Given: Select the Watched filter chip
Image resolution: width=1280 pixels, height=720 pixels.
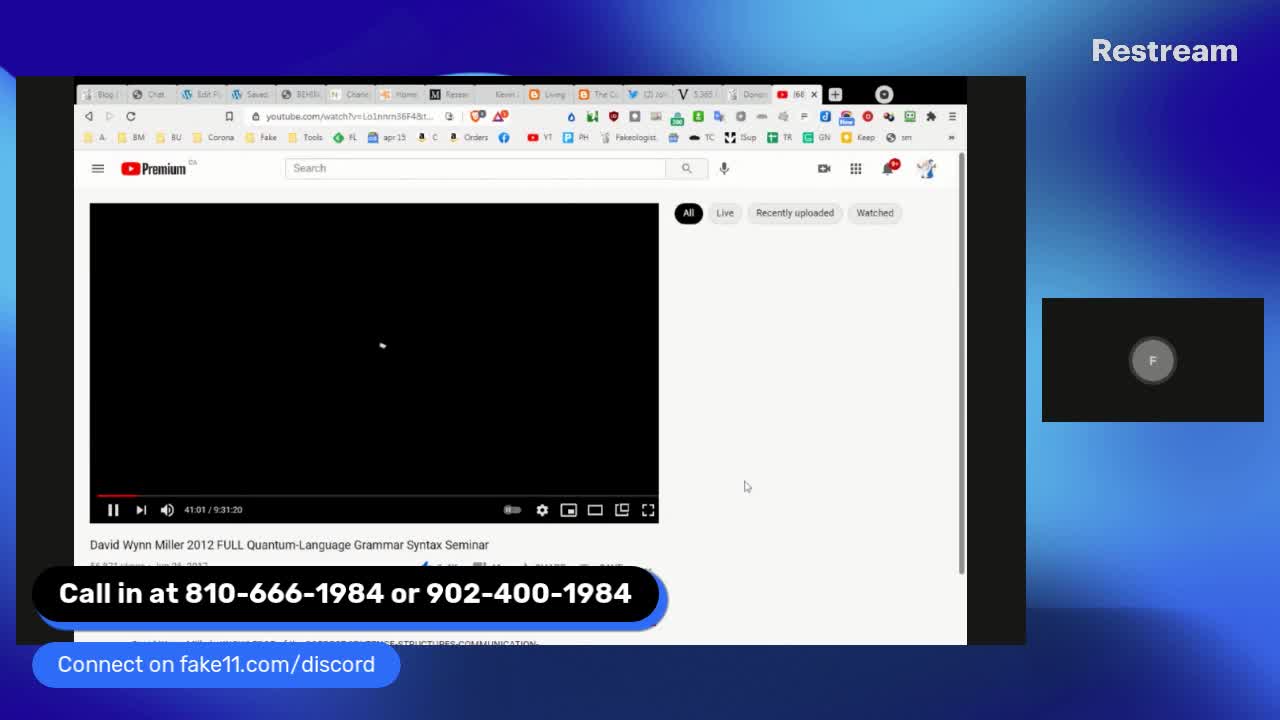Looking at the screenshot, I should (x=875, y=213).
